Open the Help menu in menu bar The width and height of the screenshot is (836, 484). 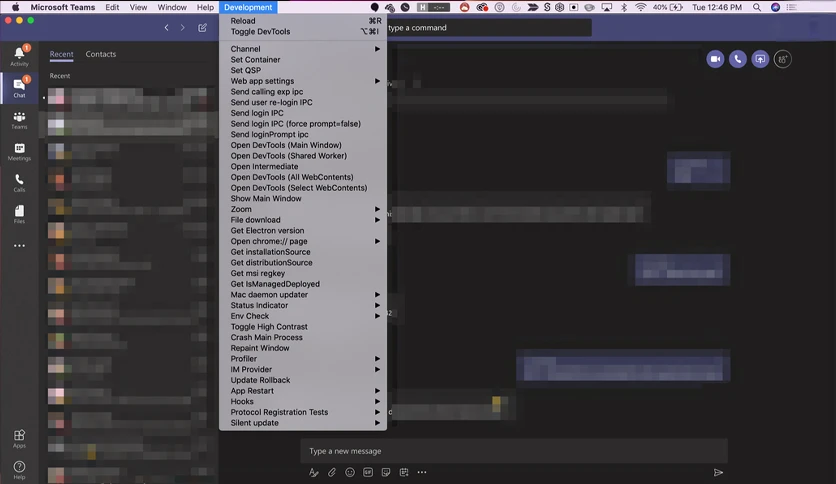point(205,7)
